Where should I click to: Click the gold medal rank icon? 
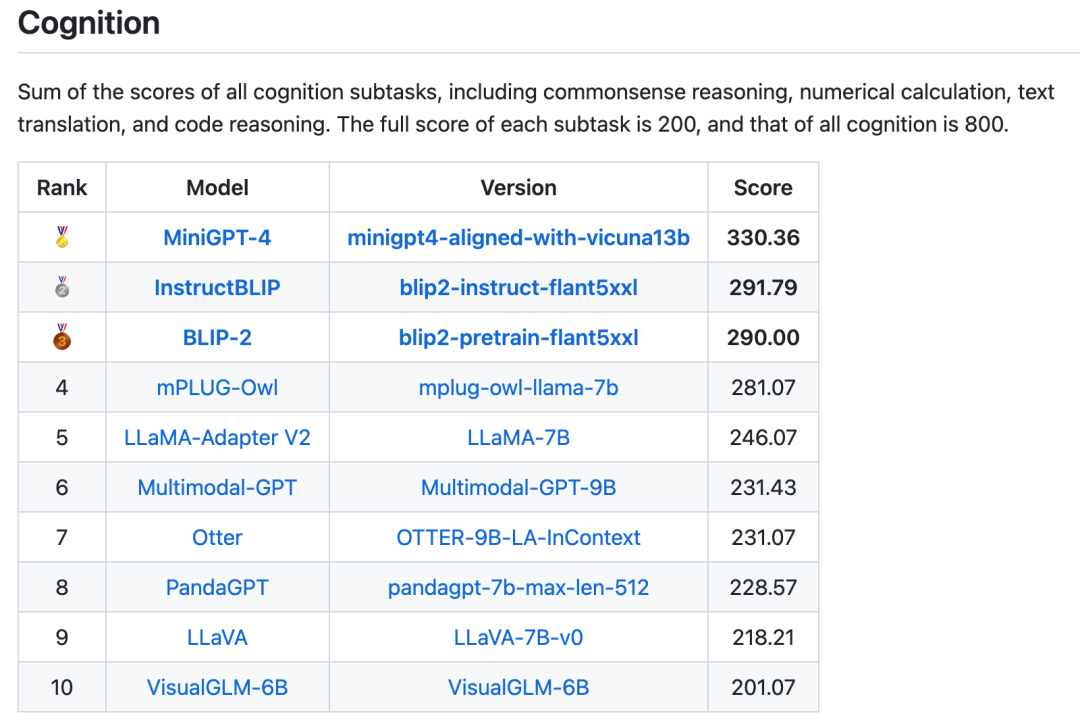click(62, 237)
